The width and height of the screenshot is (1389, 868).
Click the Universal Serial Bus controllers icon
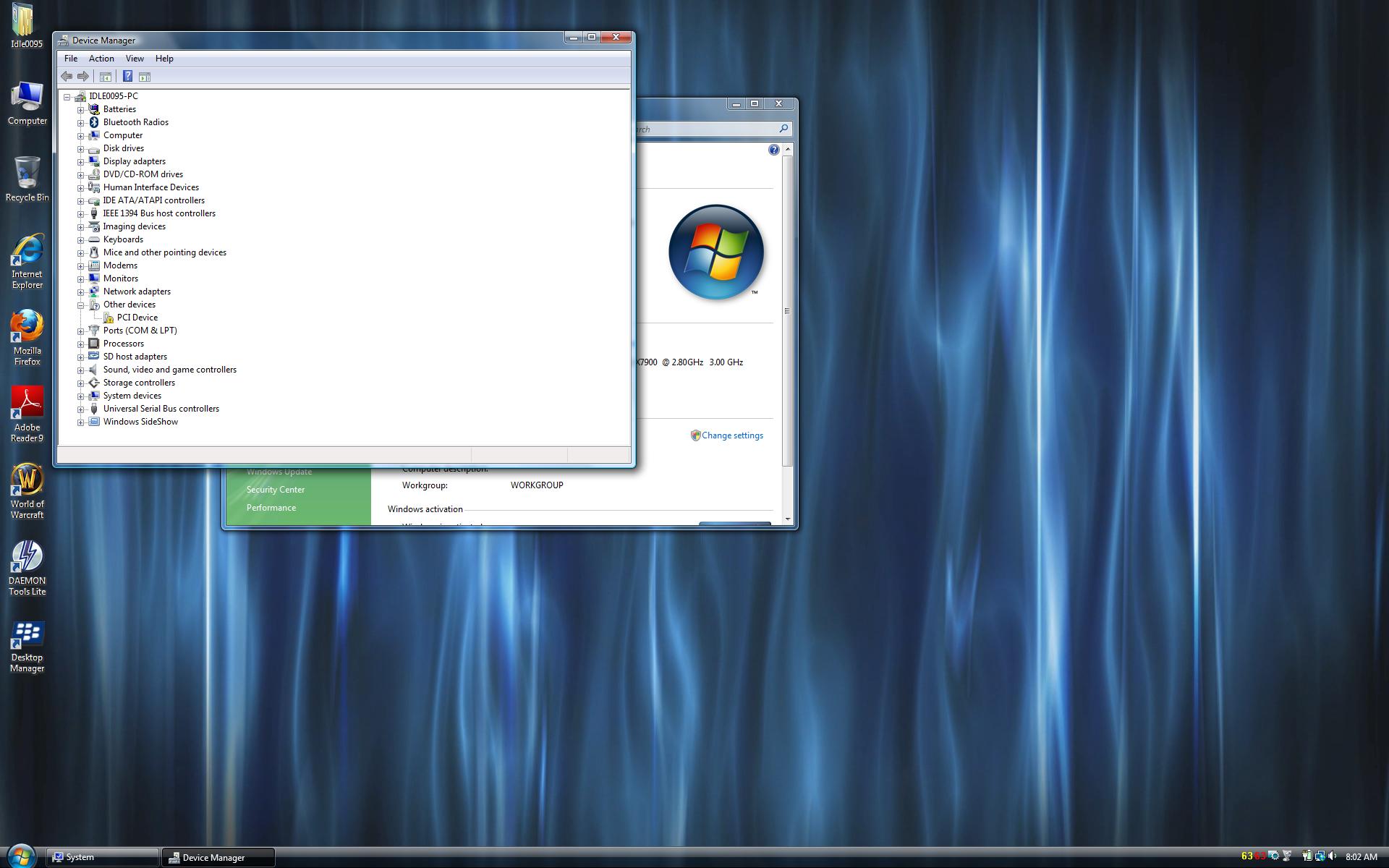(x=94, y=409)
